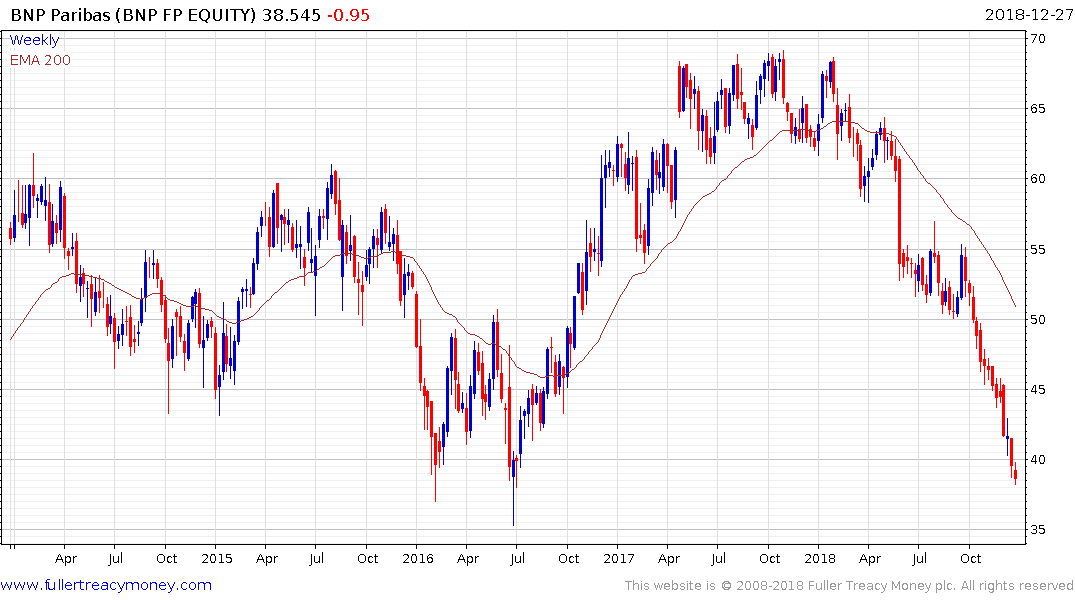
Task: Select the 60 price axis label
Action: point(1038,179)
